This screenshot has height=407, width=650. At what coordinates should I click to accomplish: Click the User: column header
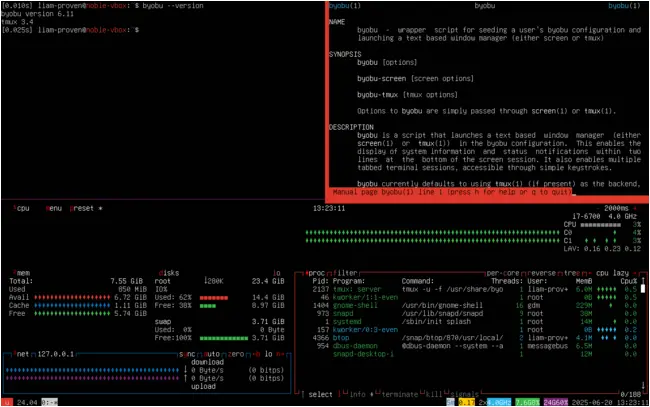pyautogui.click(x=537, y=281)
